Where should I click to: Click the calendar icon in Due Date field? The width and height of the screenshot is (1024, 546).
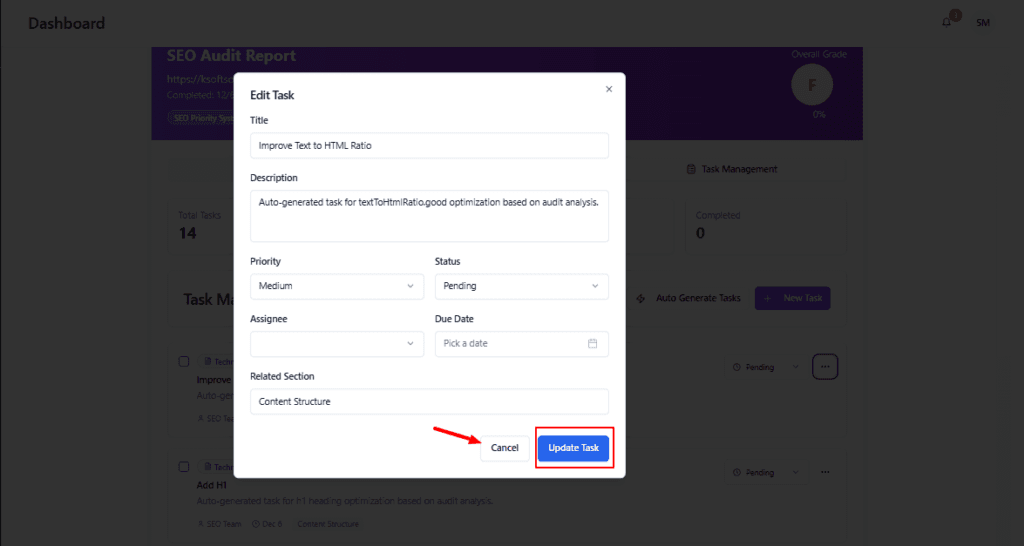tap(592, 343)
